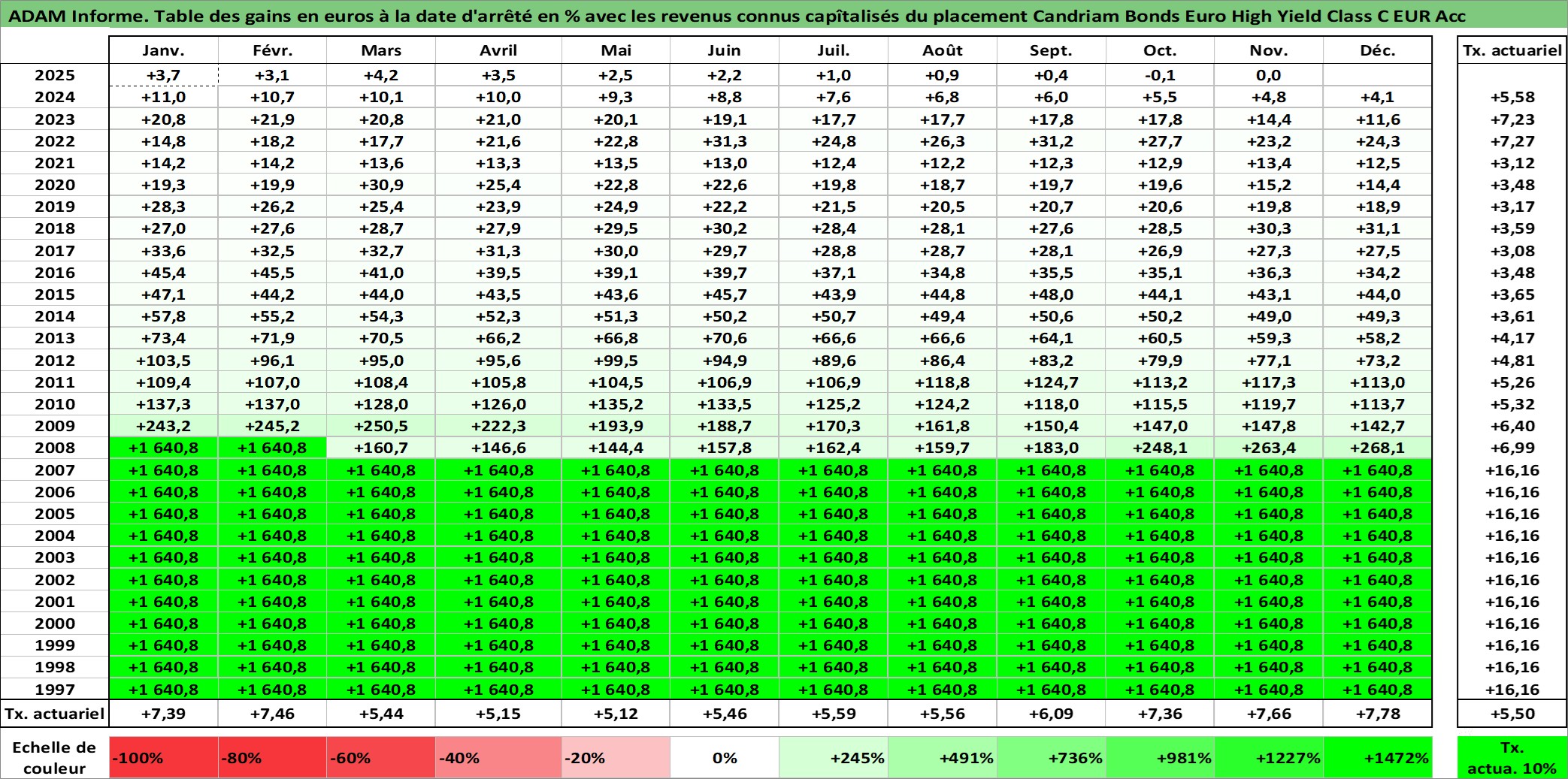Screen dimensions: 1568x779
Task: Click the +245% light green swatch
Action: 834,757
